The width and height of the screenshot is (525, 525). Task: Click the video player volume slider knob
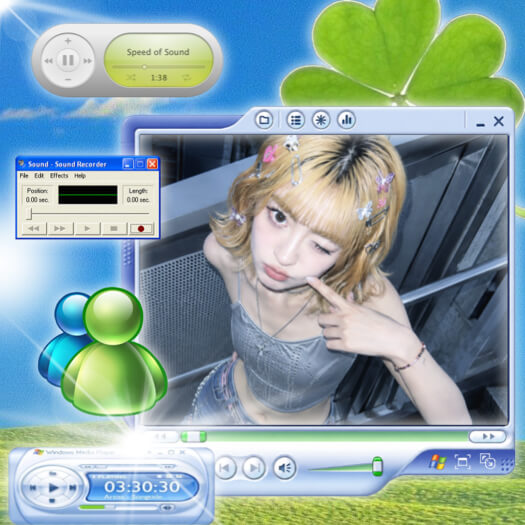click(x=377, y=466)
